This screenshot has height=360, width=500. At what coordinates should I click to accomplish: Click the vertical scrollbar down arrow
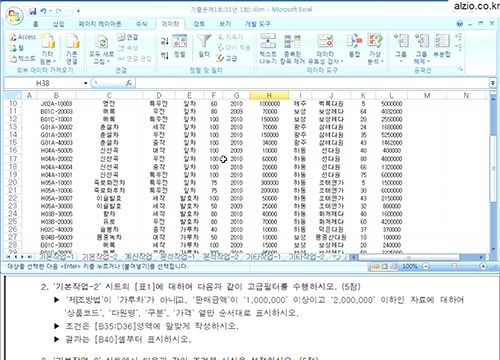[x=493, y=249]
